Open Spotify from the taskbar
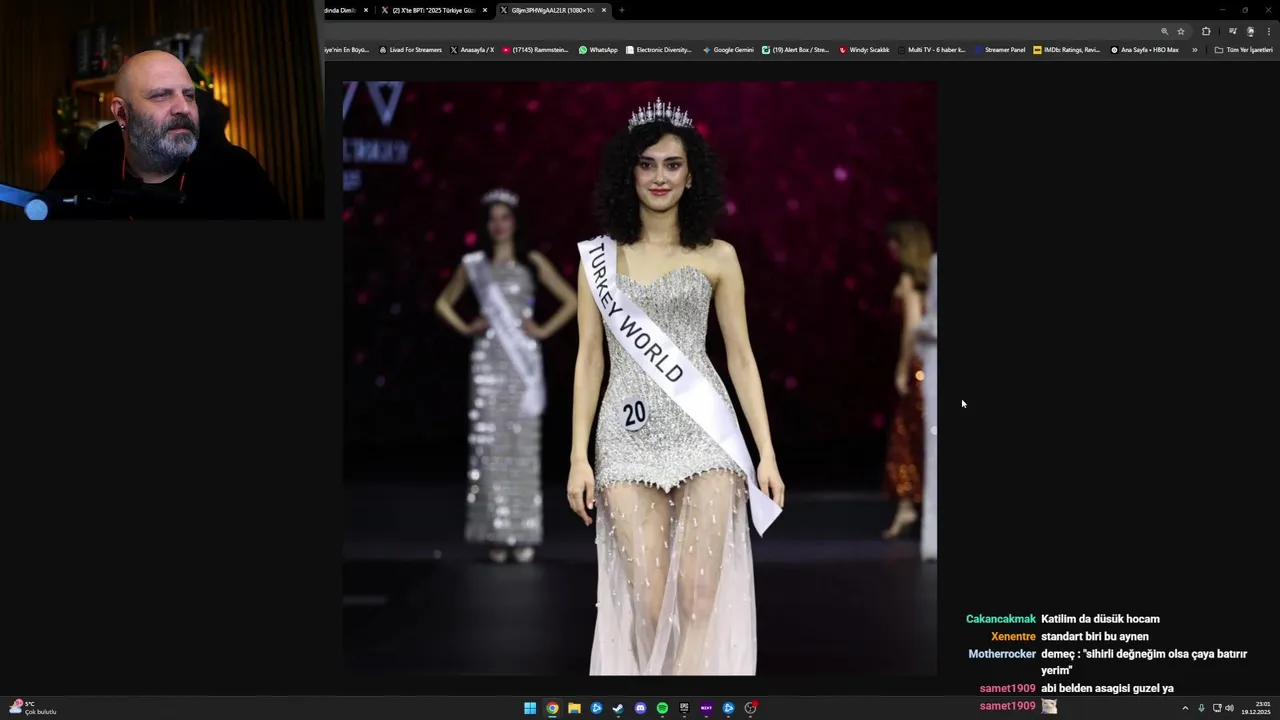 tap(662, 708)
